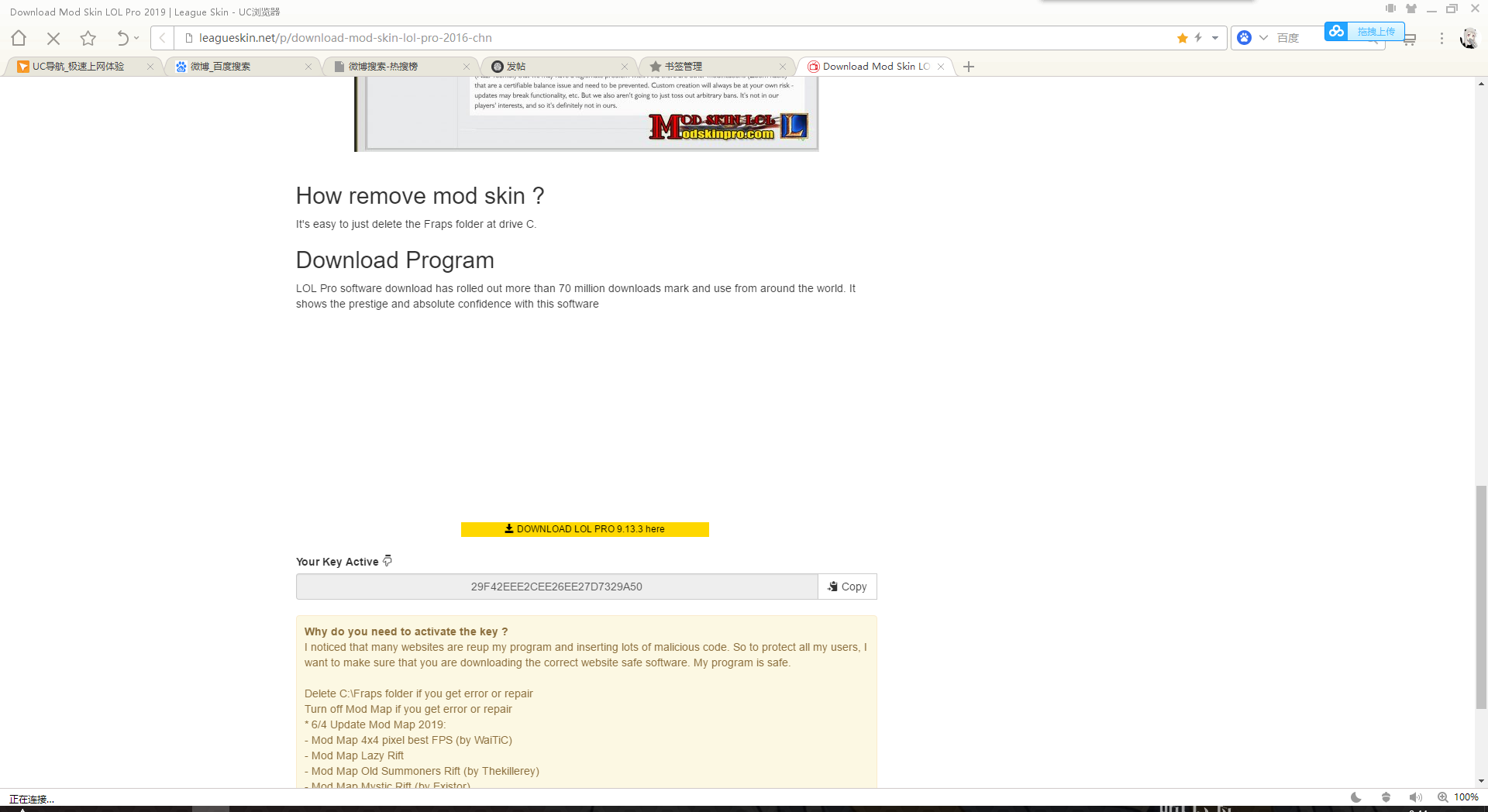
Task: Open the dropdown beside restore arrow
Action: [136, 38]
